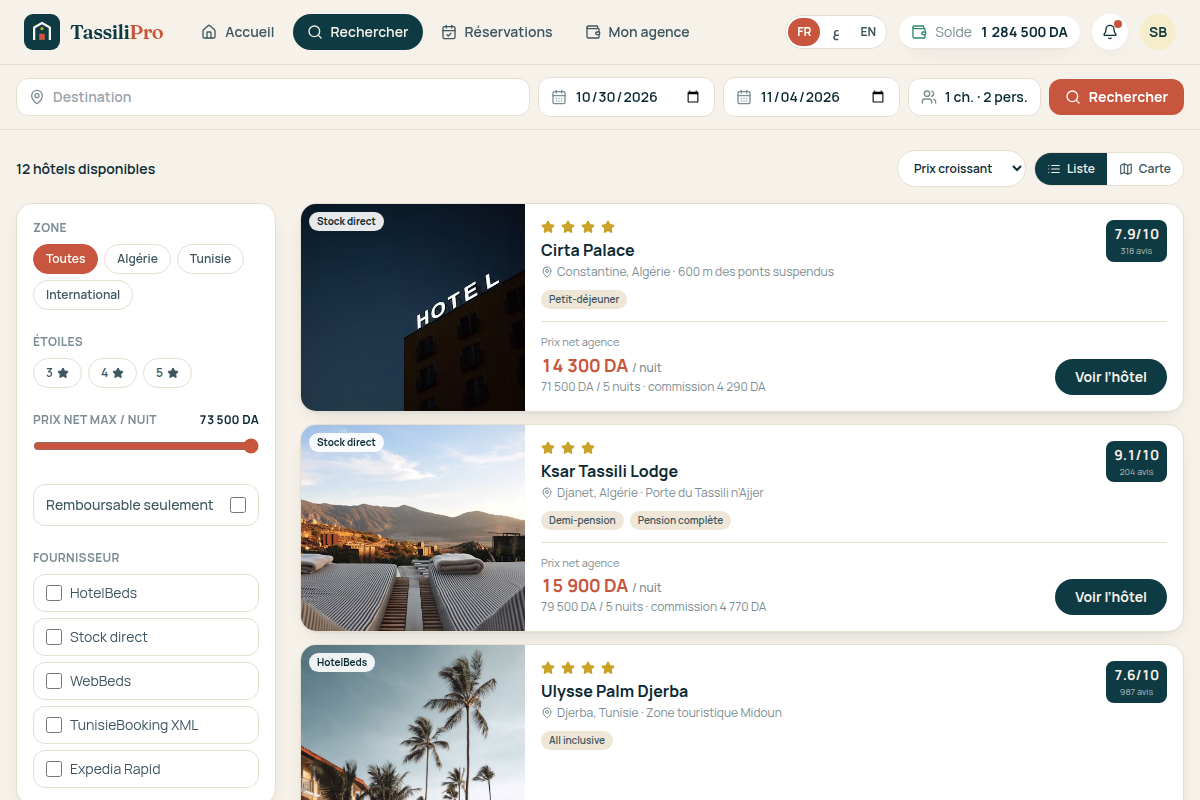Image resolution: width=1200 pixels, height=800 pixels.
Task: Open the Ksar Tassili Lodge hotel photo
Action: (413, 528)
